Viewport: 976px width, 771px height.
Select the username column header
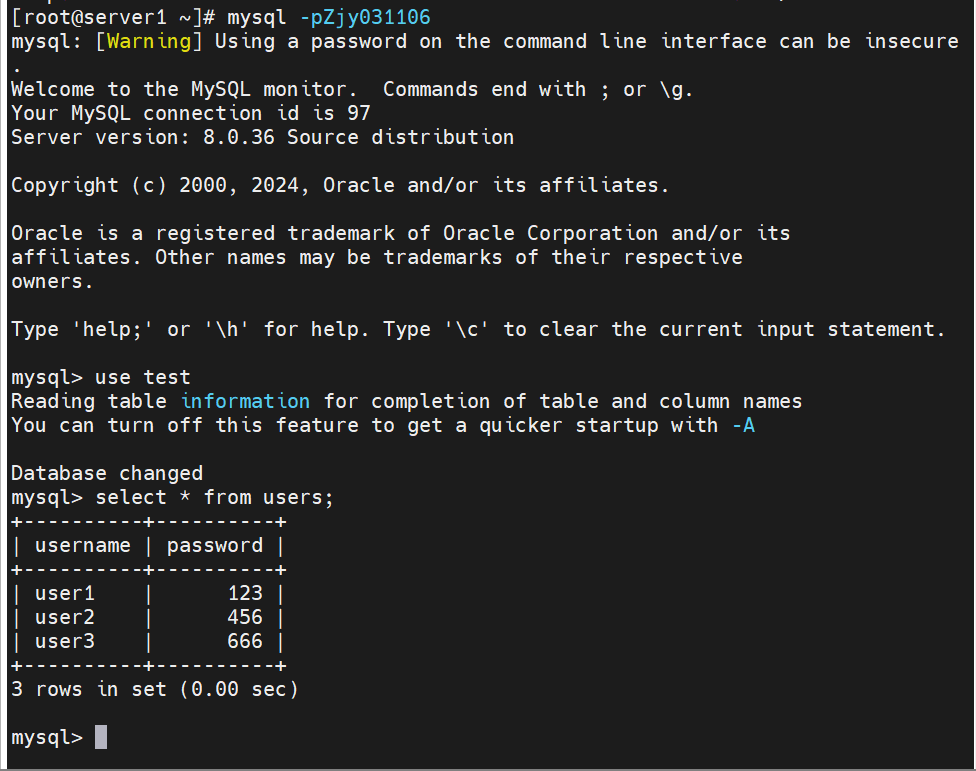tap(83, 546)
